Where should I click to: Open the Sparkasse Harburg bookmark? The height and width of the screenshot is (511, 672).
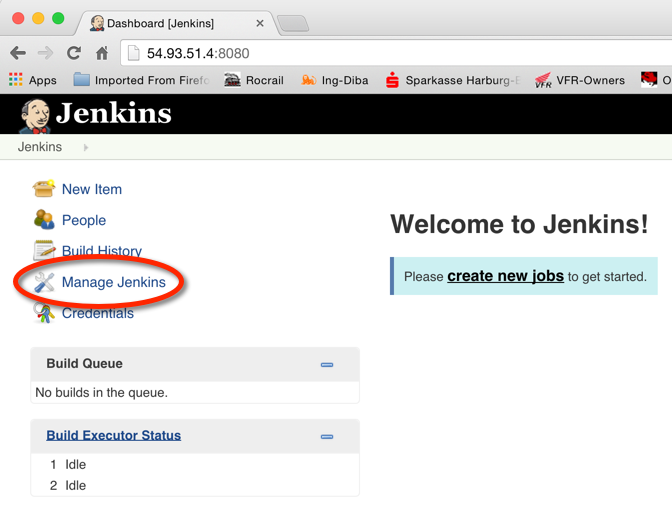click(453, 80)
